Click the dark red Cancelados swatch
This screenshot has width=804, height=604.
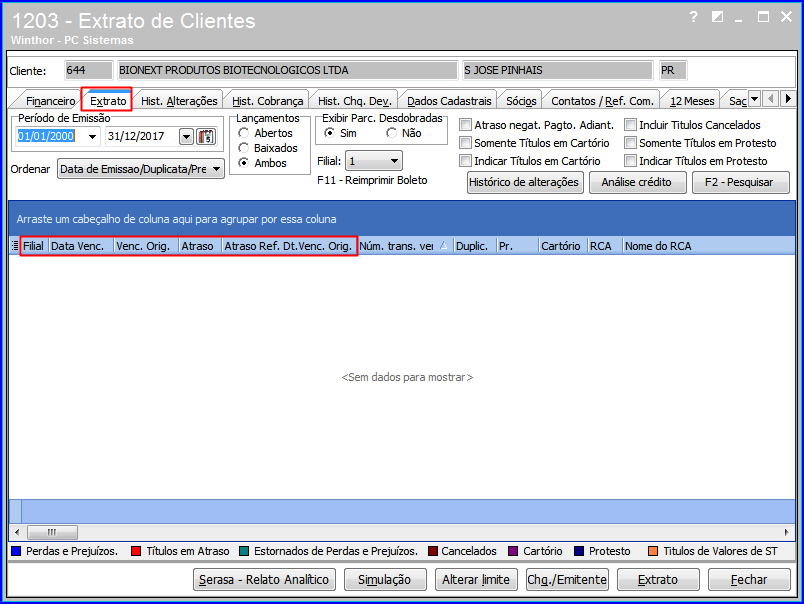coord(433,551)
